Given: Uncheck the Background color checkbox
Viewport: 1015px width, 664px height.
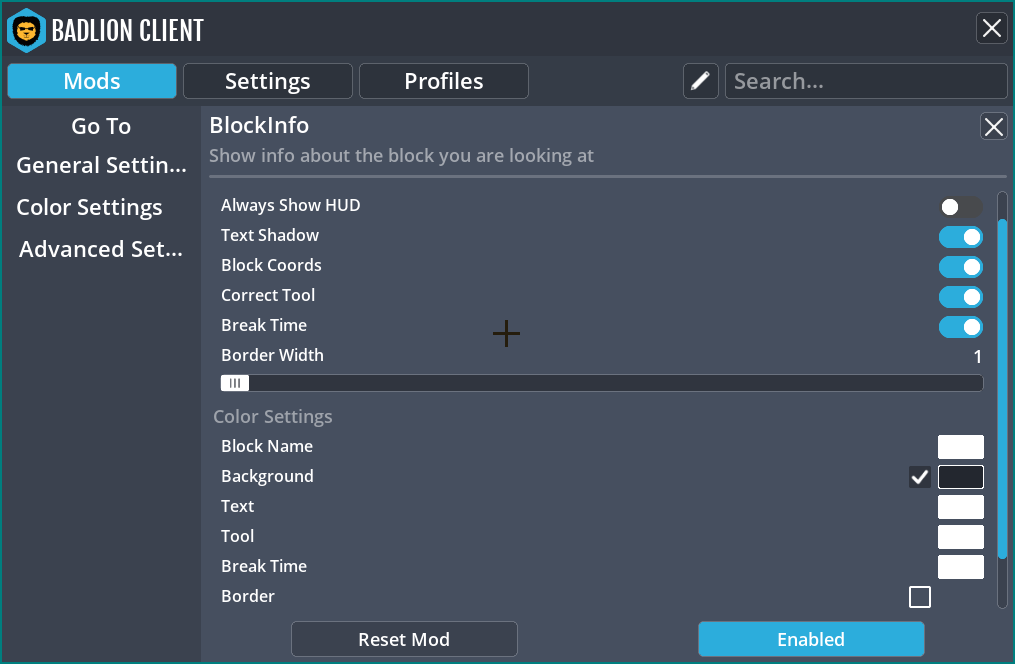Looking at the screenshot, I should [x=920, y=477].
